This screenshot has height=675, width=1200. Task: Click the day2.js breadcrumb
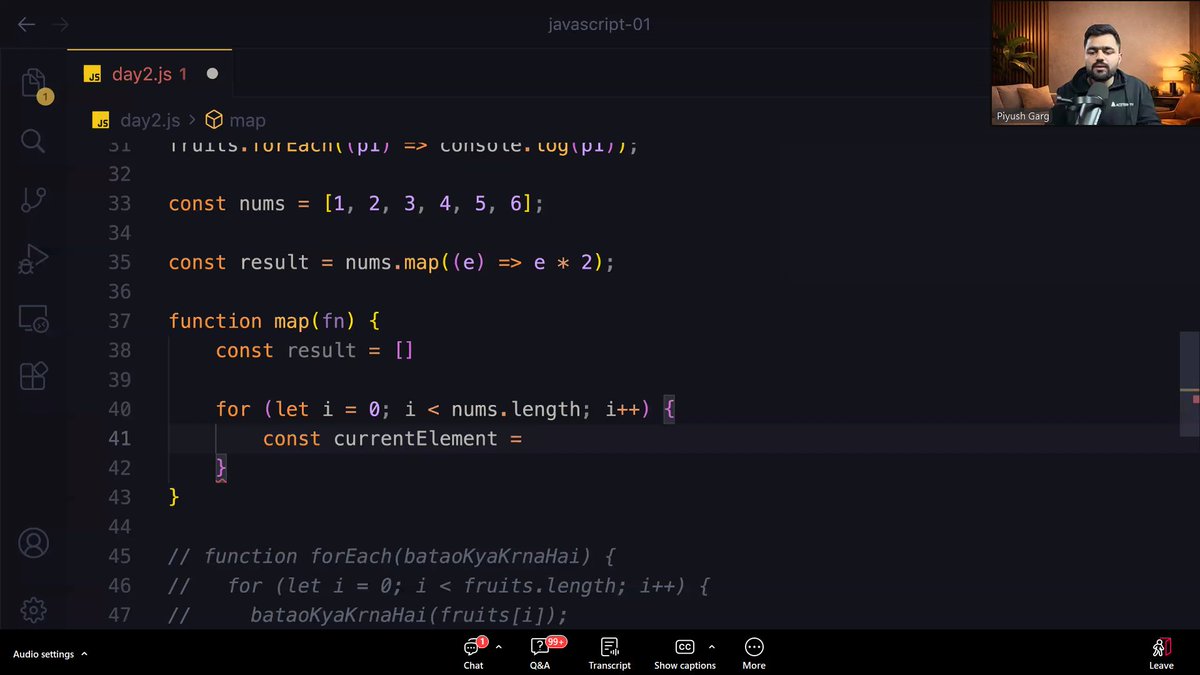150,120
